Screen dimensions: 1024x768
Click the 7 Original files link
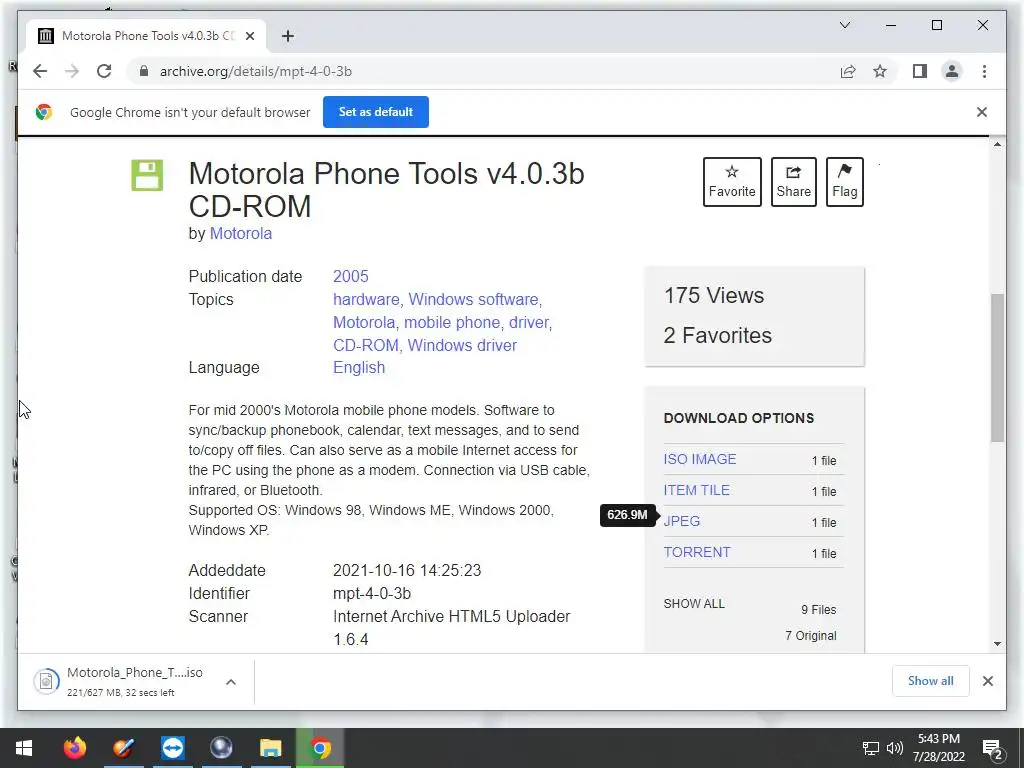coord(810,635)
